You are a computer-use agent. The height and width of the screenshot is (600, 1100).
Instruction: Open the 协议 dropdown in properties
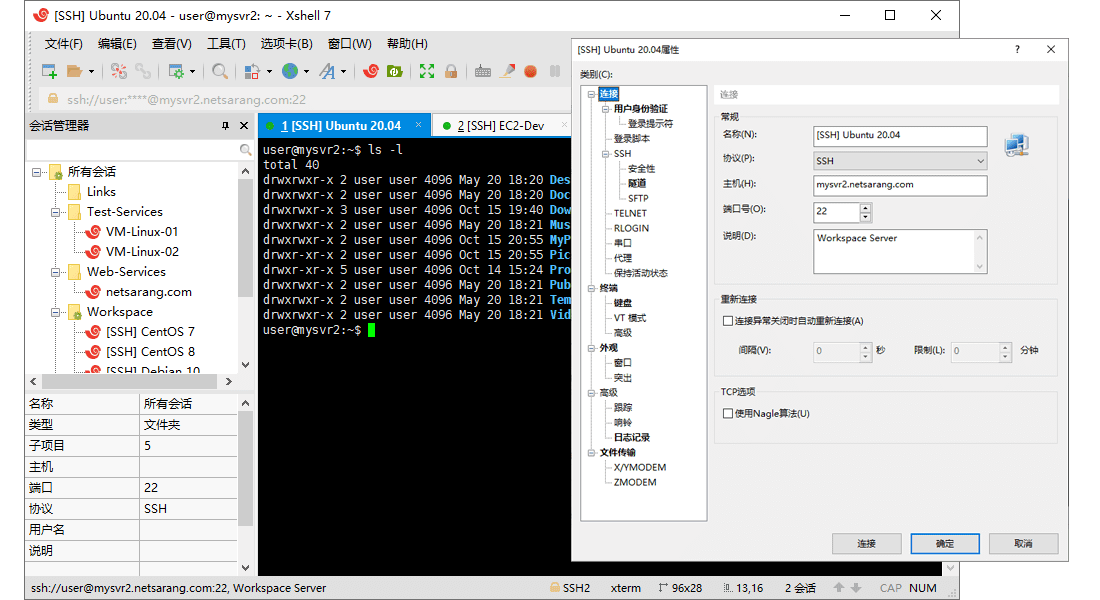[x=980, y=161]
